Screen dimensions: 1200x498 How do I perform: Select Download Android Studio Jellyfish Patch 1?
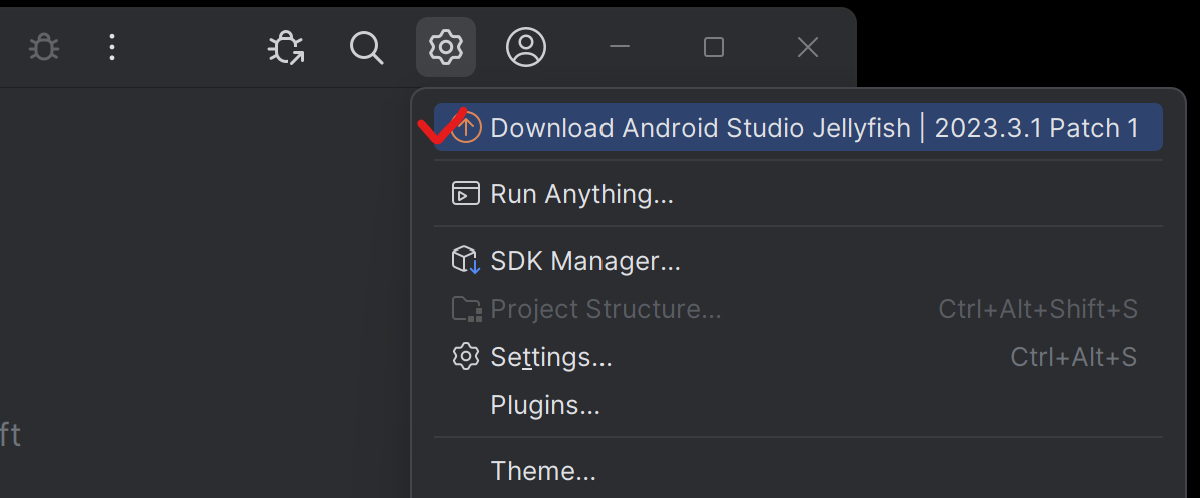tap(798, 127)
